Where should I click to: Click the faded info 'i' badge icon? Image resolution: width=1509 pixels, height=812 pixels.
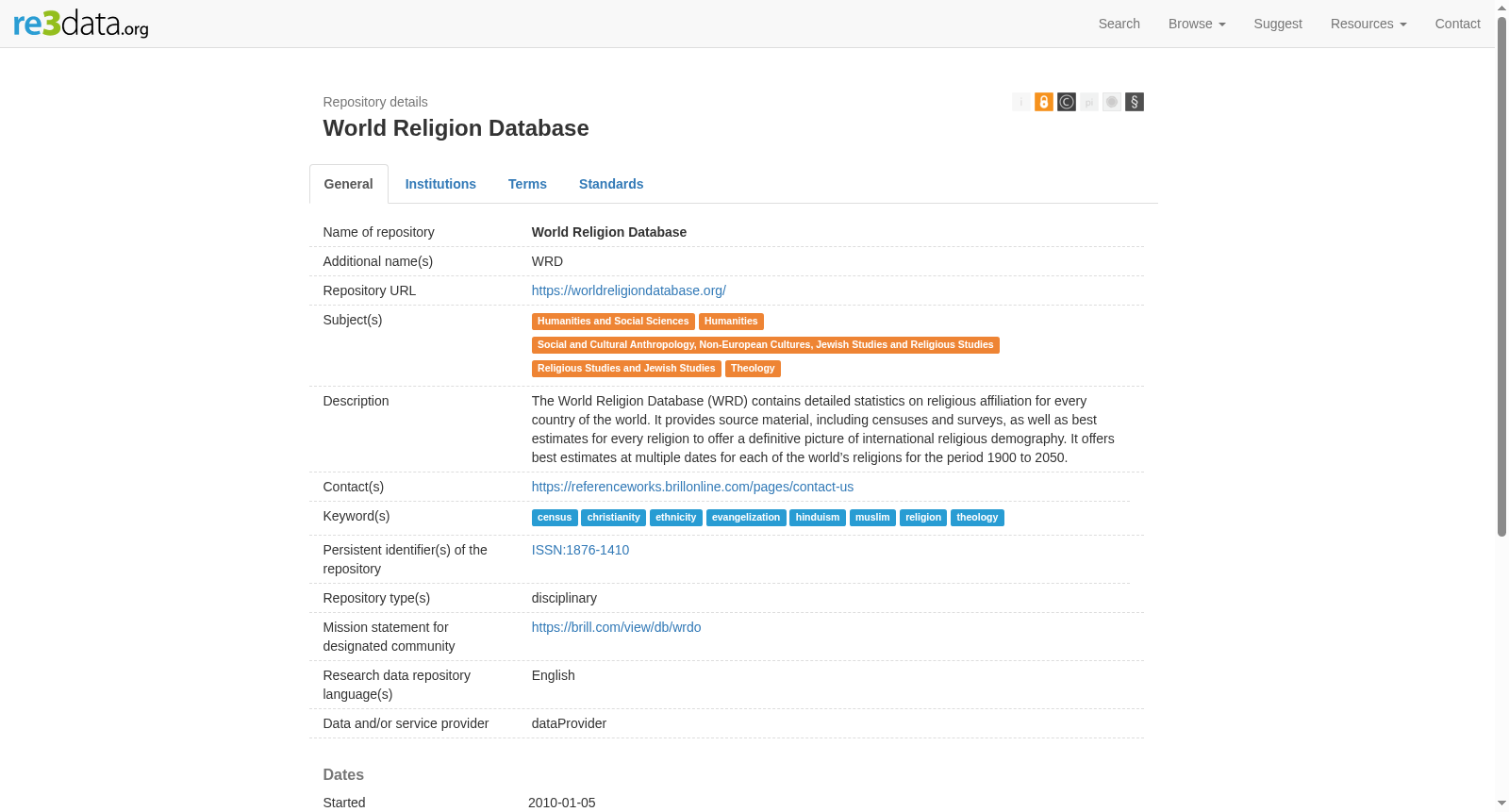click(1021, 102)
